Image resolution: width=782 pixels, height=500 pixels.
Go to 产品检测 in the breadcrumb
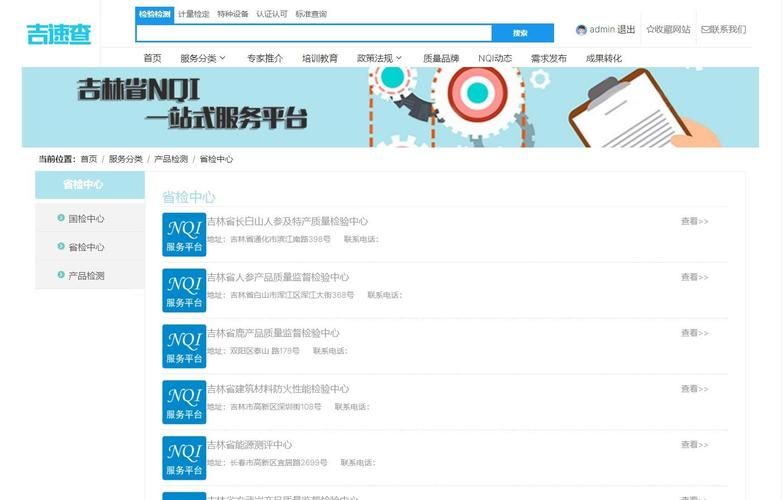click(x=170, y=159)
